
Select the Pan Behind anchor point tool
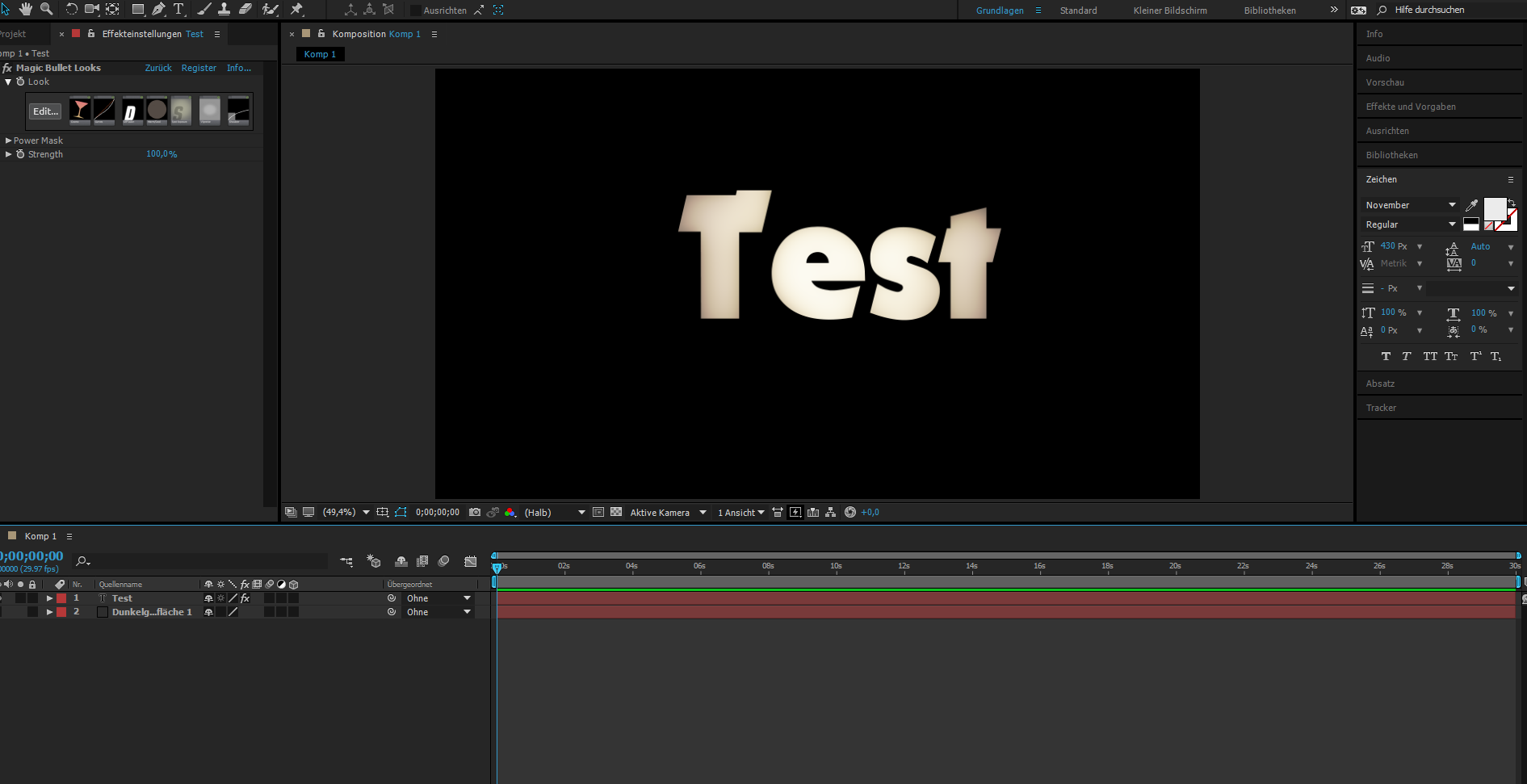click(x=113, y=10)
